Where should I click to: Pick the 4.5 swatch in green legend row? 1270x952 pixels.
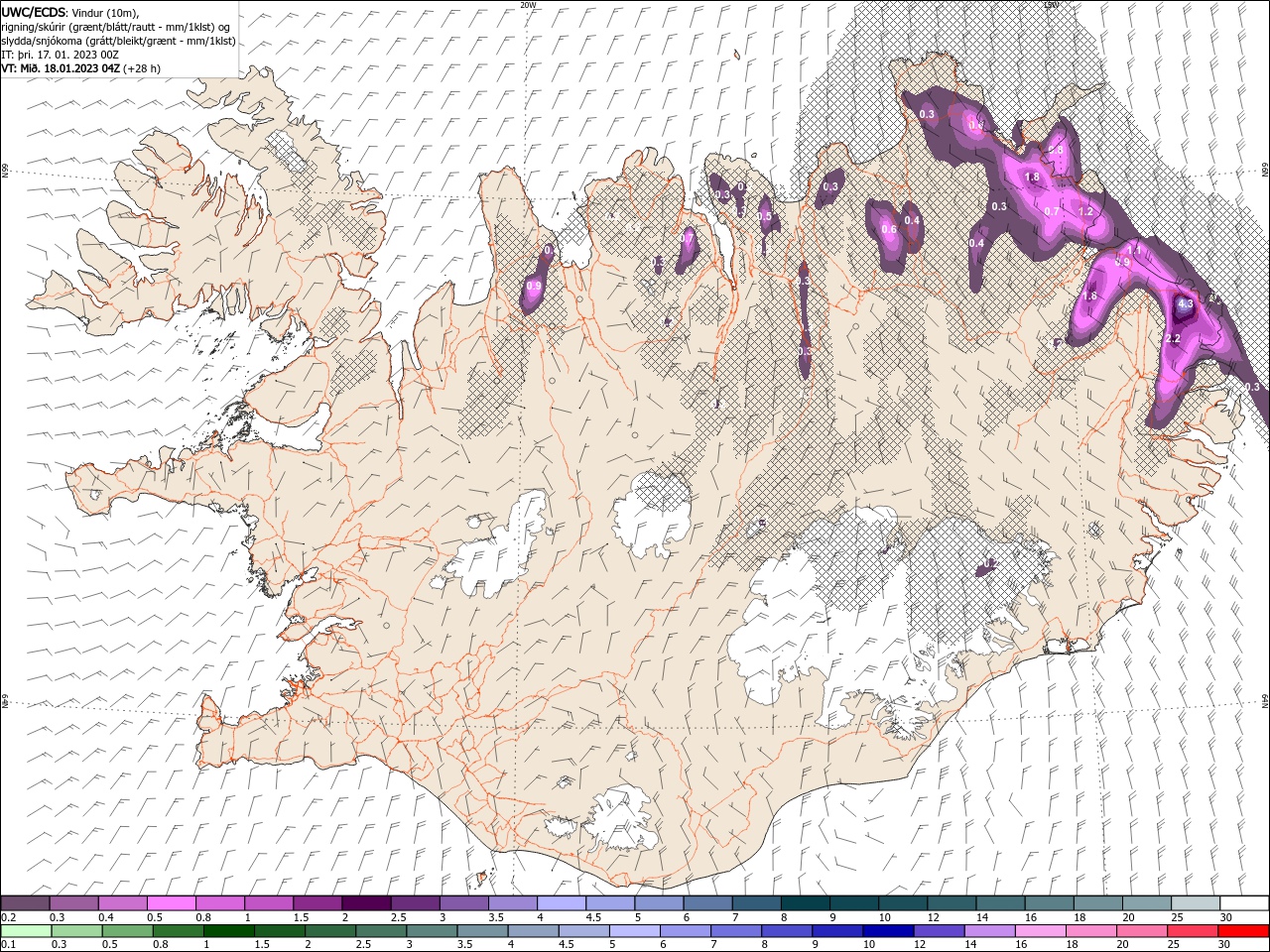(x=583, y=931)
